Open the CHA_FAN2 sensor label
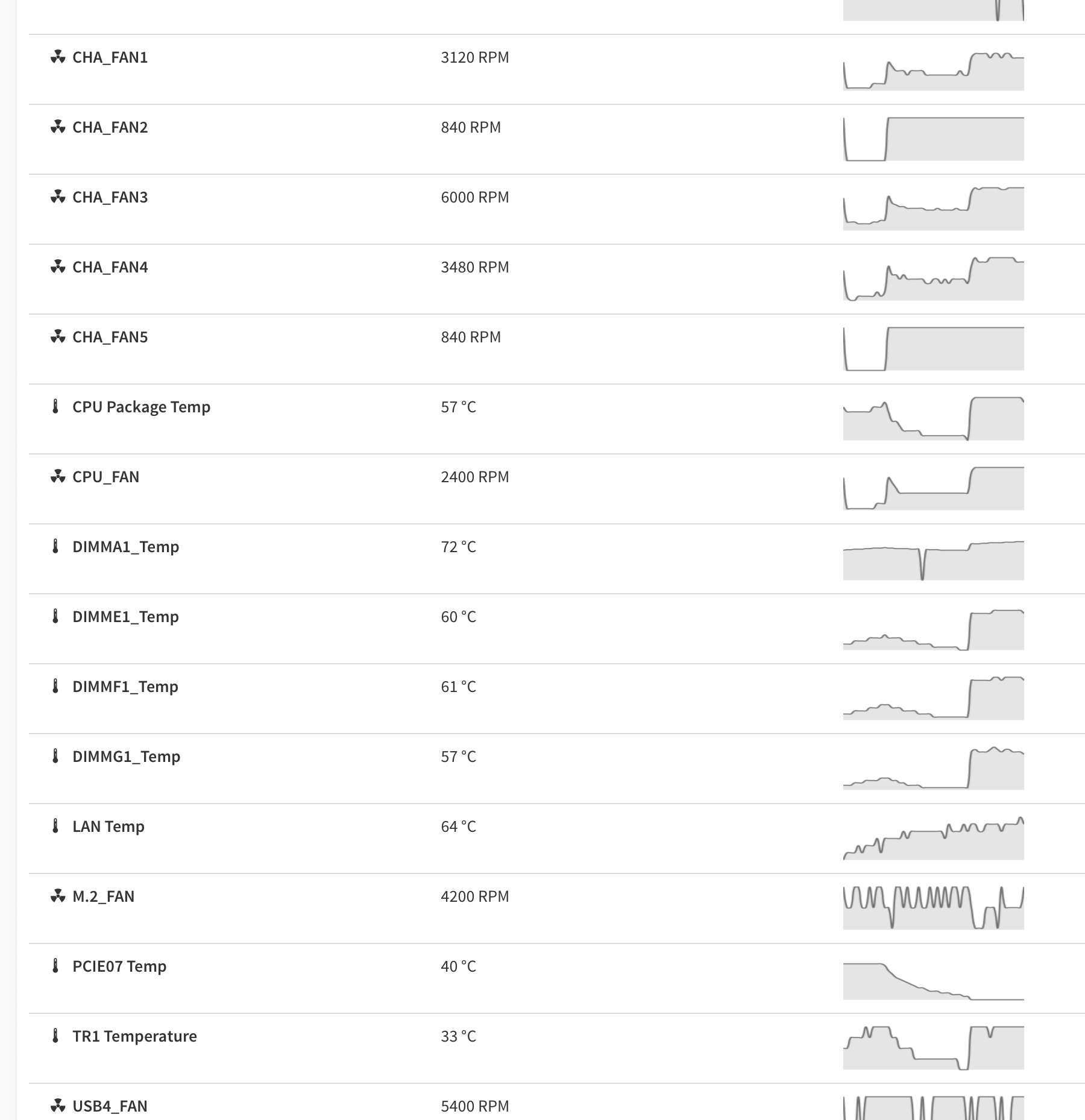 pos(110,127)
